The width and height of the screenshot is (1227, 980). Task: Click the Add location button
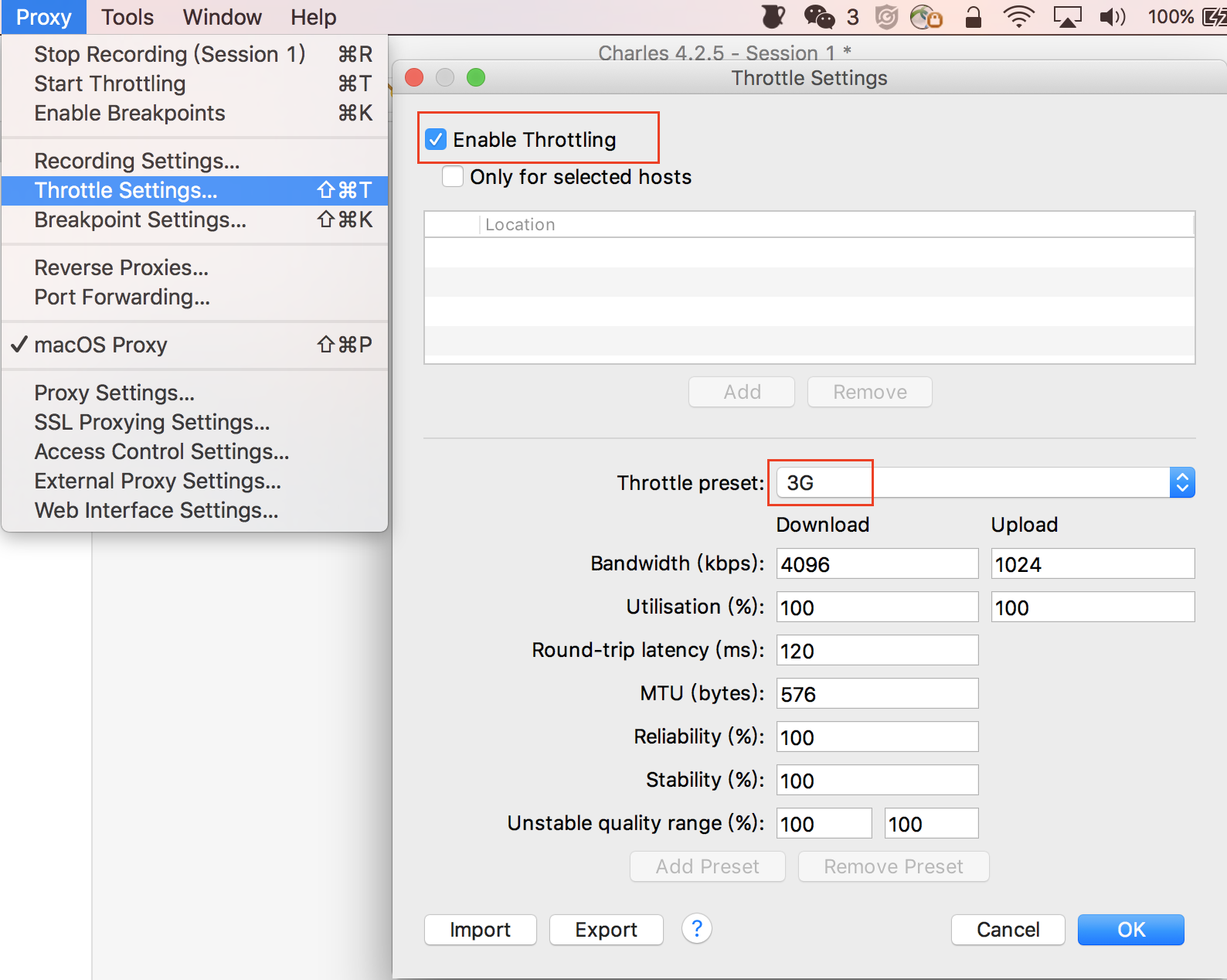tap(742, 392)
